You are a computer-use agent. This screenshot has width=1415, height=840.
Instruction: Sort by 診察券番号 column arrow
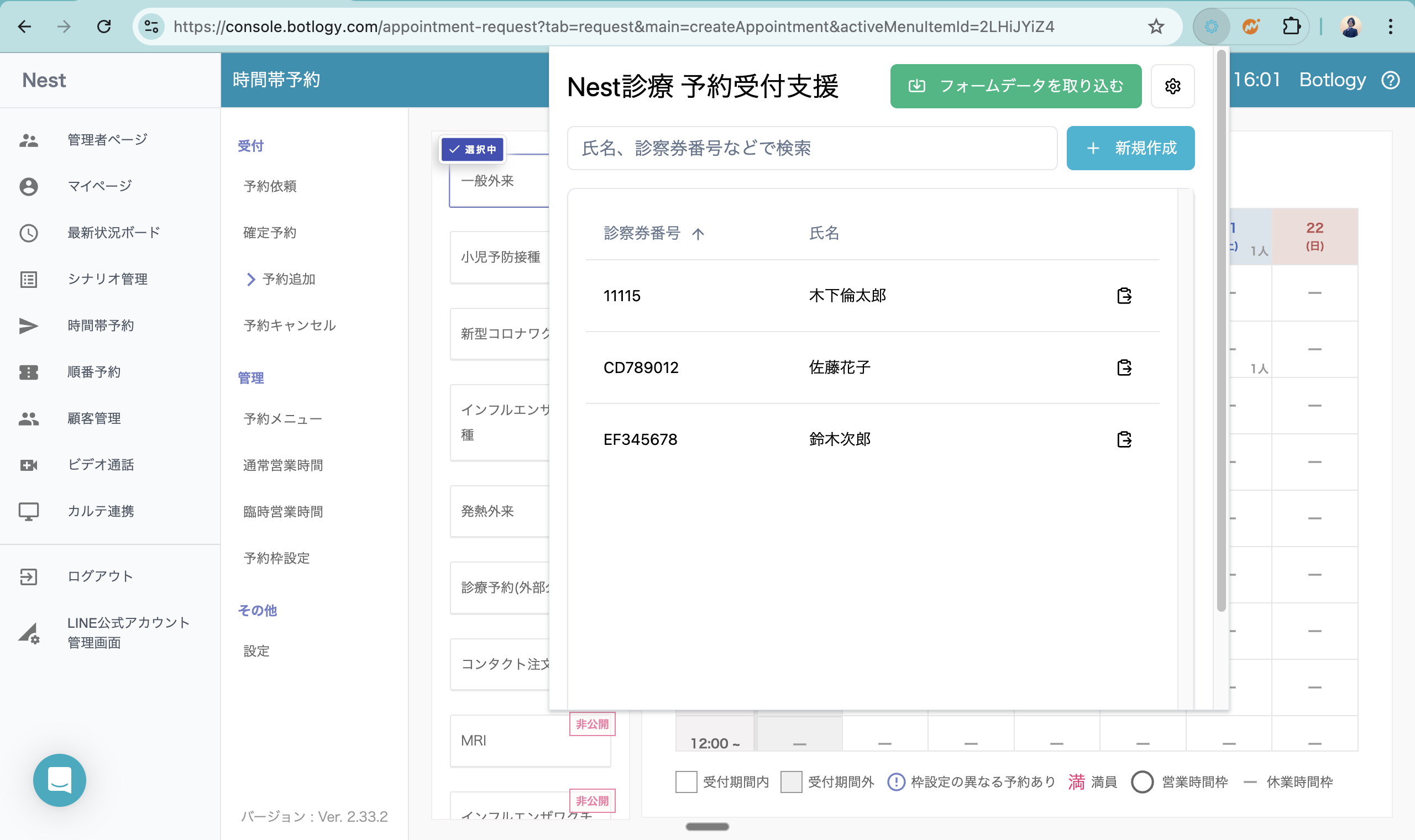(698, 234)
